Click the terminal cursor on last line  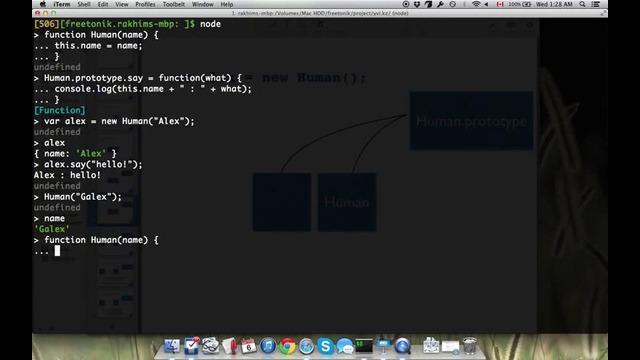(x=57, y=251)
